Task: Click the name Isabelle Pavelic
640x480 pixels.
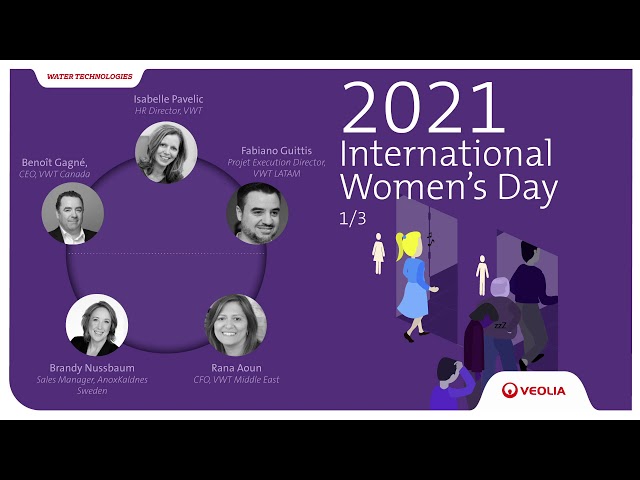Action: click(168, 99)
